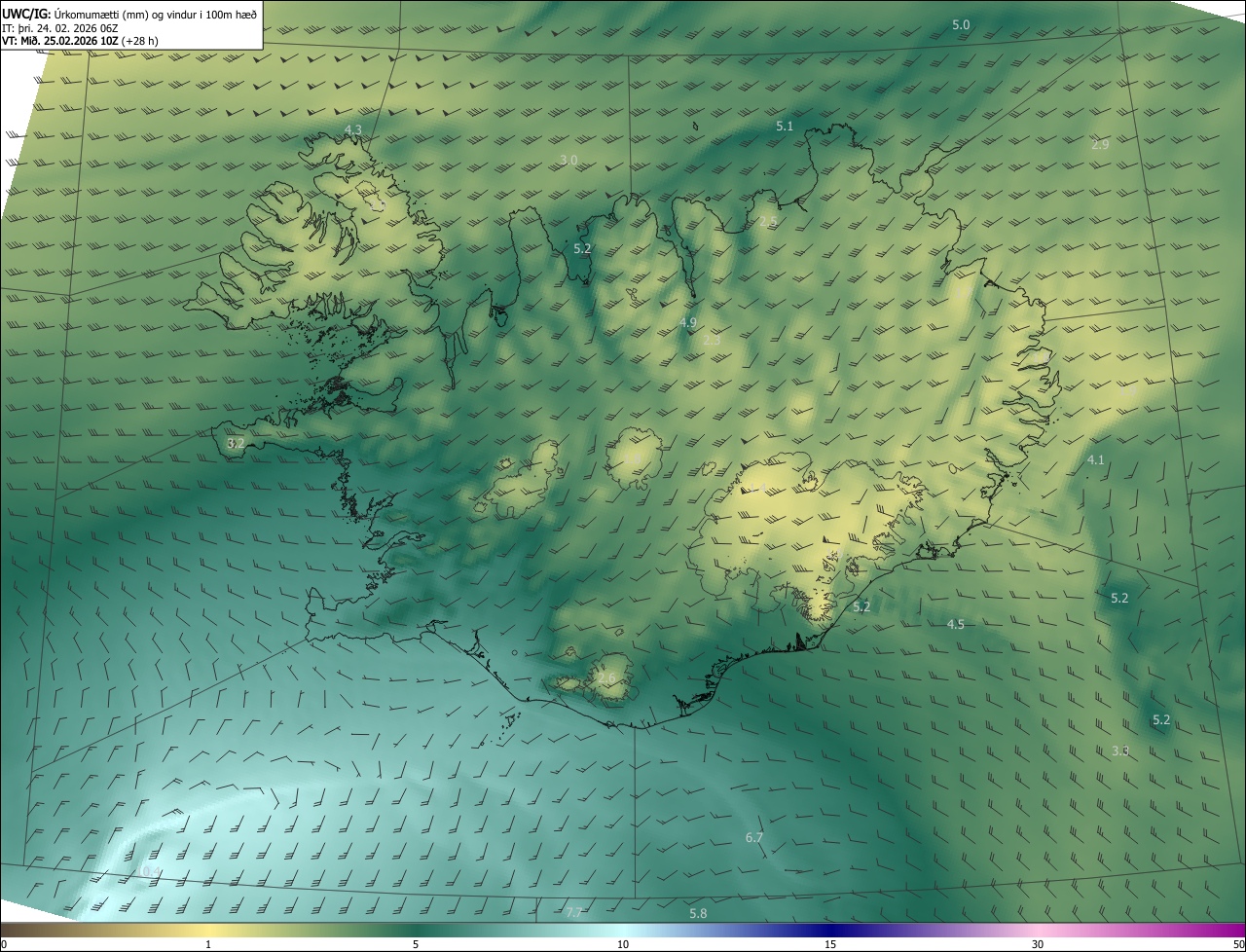
Task: Click the 1 tick on the color scale
Action: [x=208, y=945]
